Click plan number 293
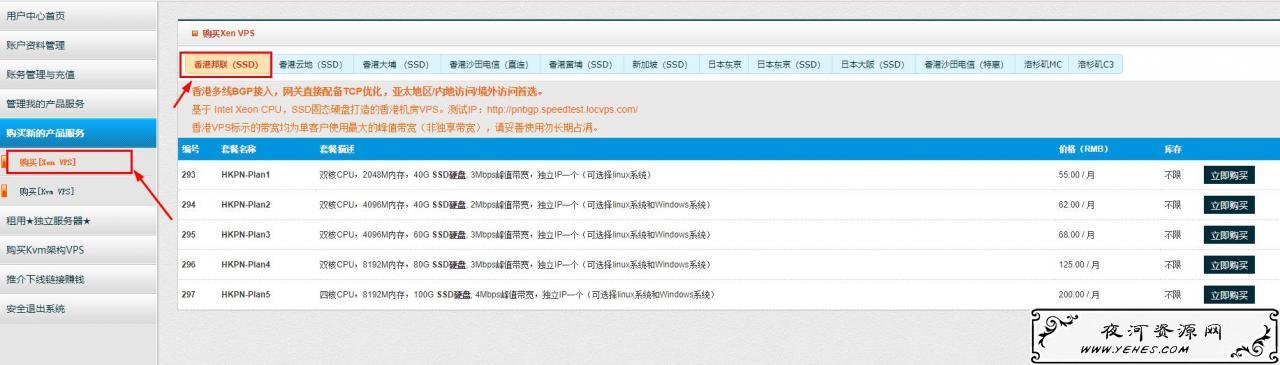Viewport: 1280px width, 365px height. 188,175
